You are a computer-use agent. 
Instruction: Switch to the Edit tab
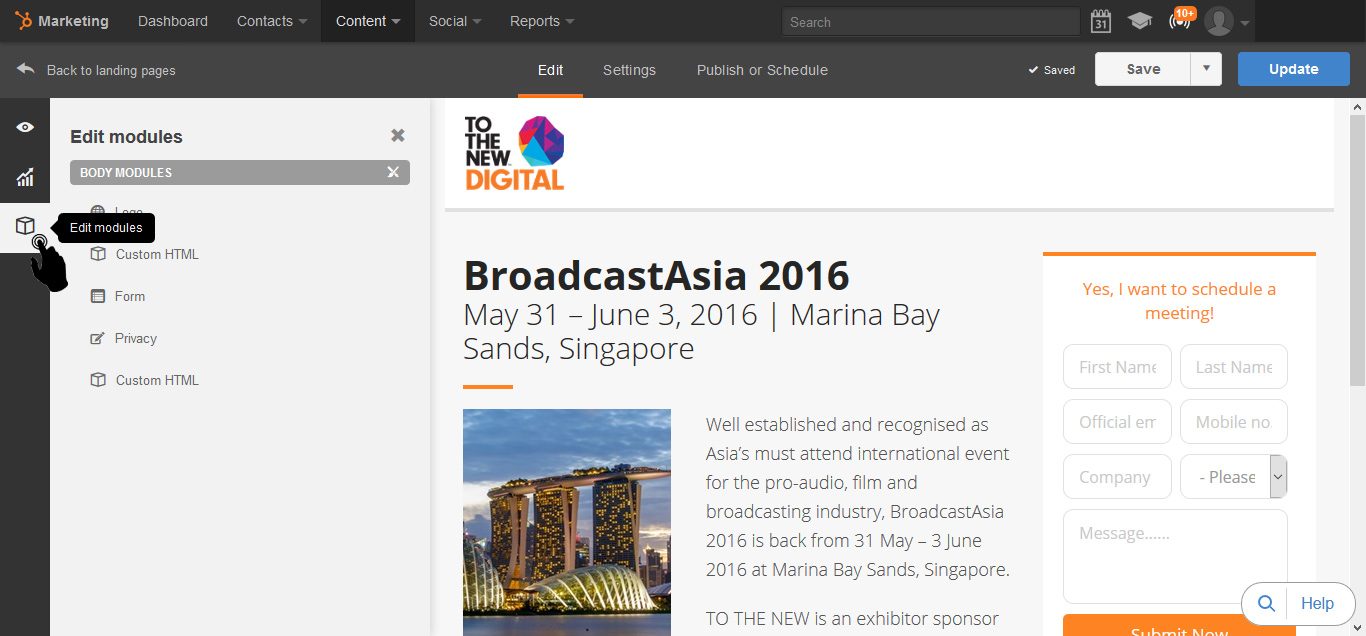coord(550,70)
